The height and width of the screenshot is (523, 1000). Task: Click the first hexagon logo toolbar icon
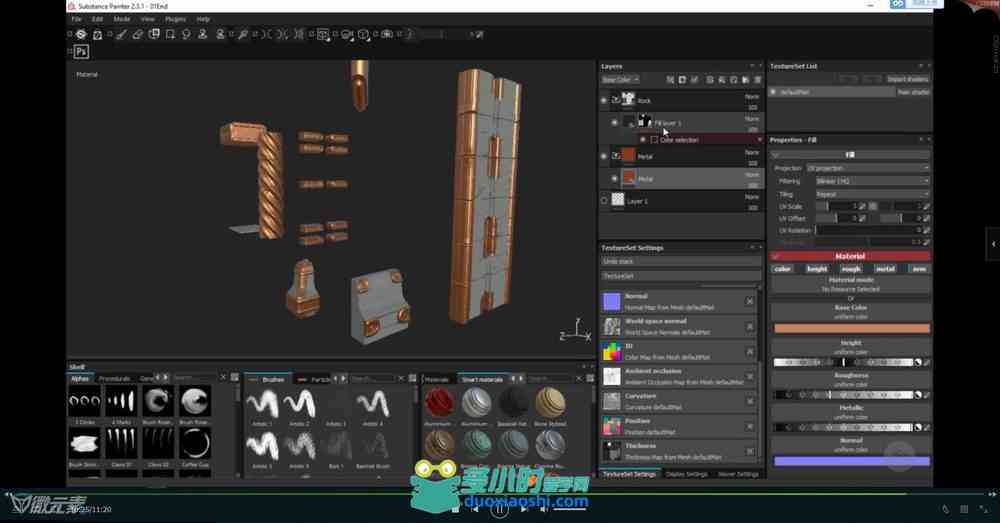coord(81,34)
